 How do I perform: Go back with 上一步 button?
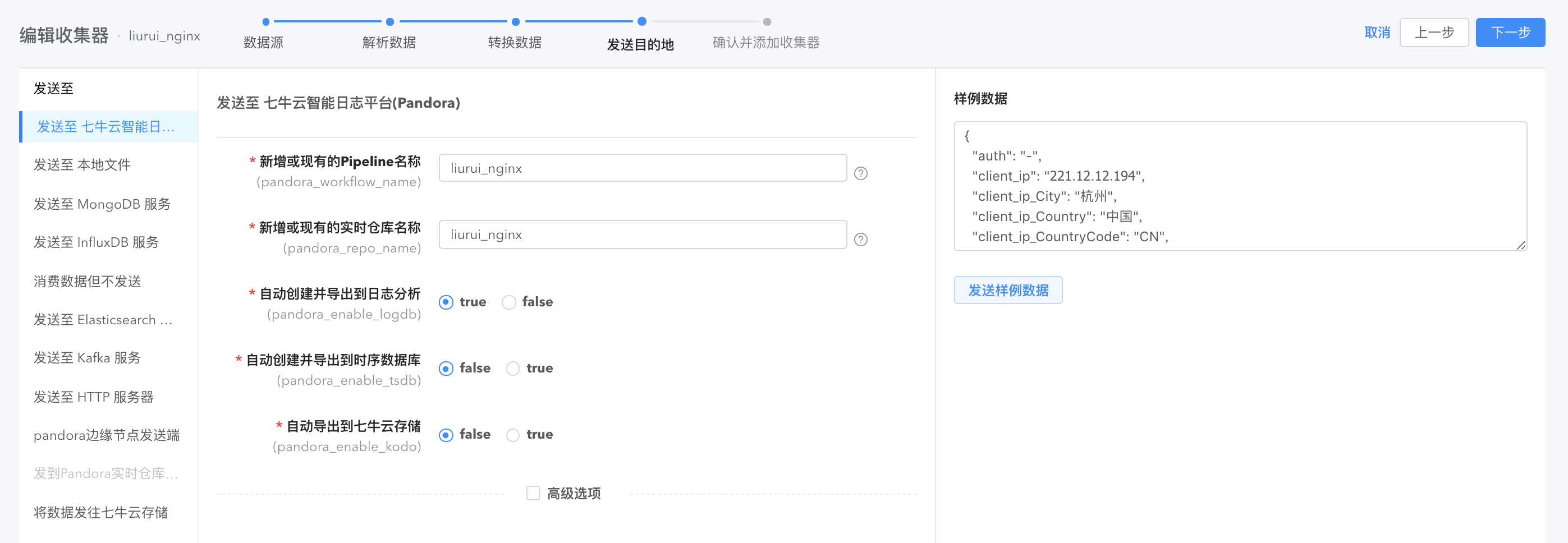tap(1433, 33)
